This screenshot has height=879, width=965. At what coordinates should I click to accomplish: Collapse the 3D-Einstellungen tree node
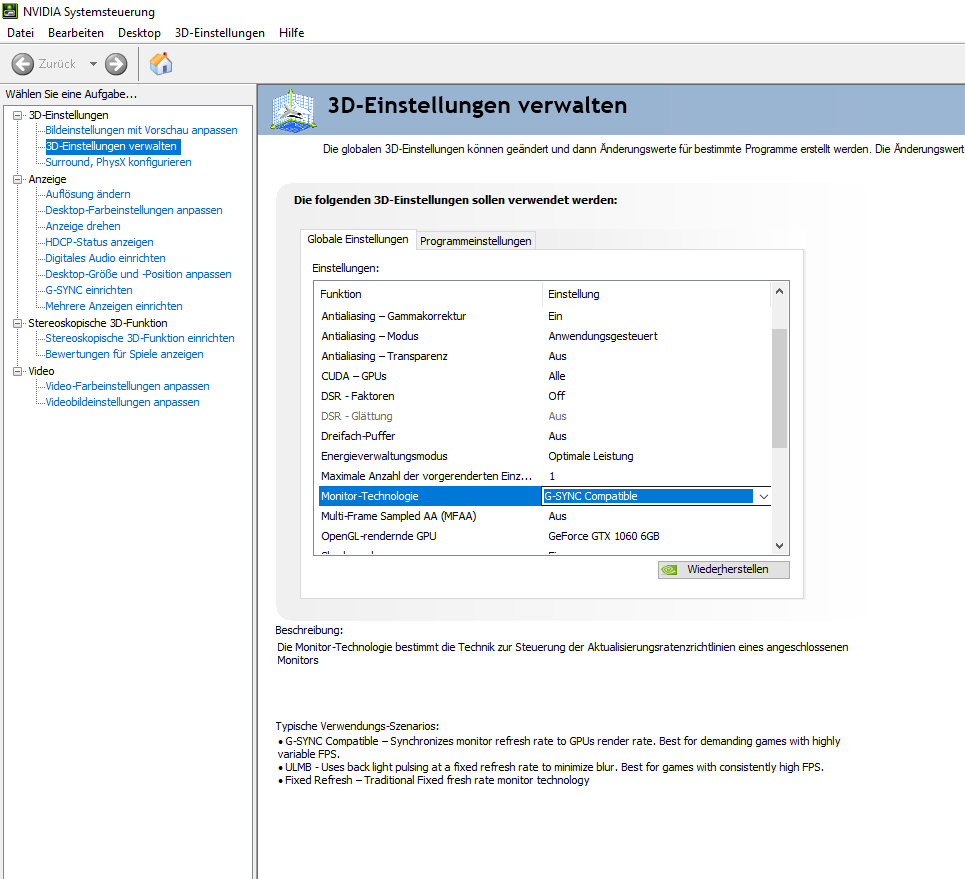tap(18, 115)
